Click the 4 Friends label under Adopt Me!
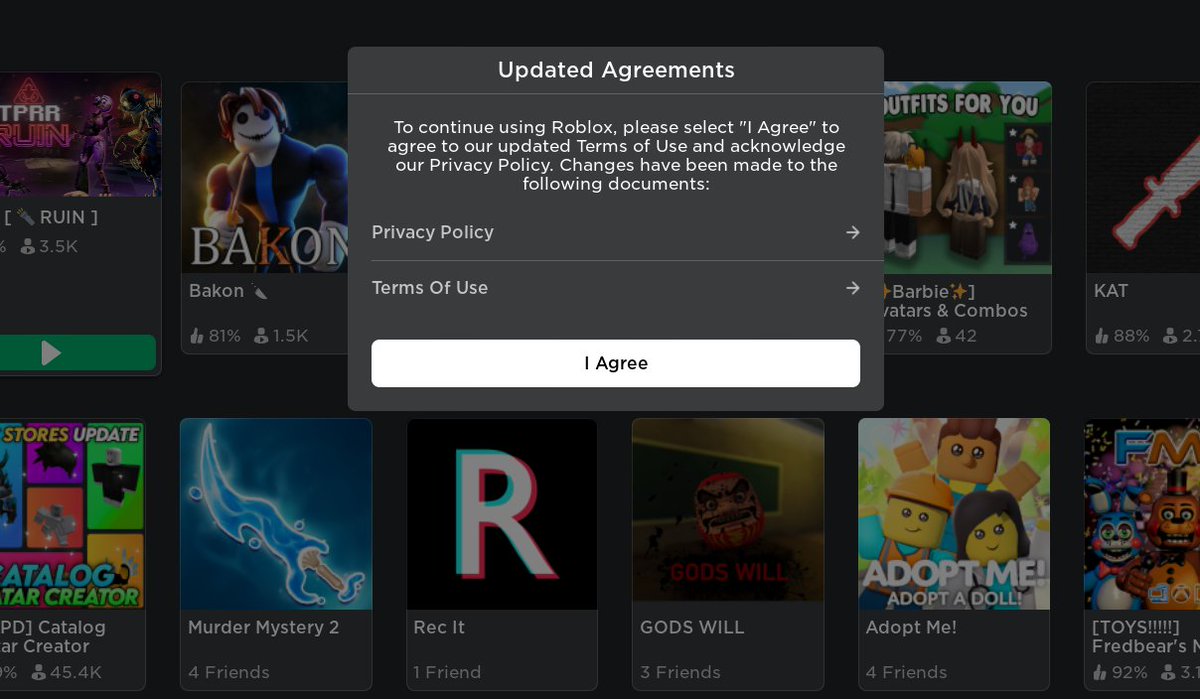 point(907,672)
